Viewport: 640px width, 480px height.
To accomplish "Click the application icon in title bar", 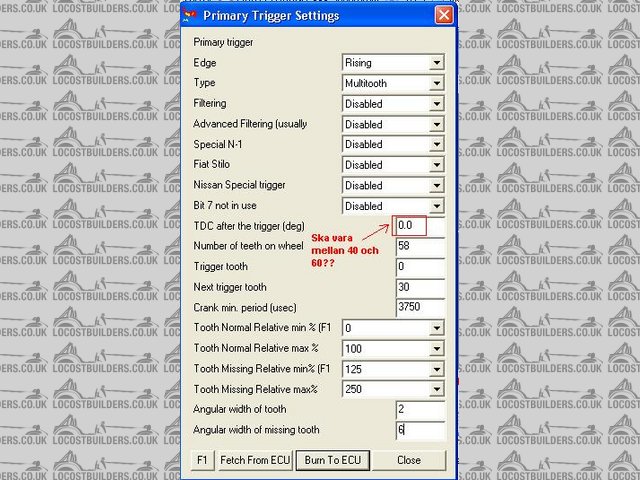I will [x=190, y=16].
